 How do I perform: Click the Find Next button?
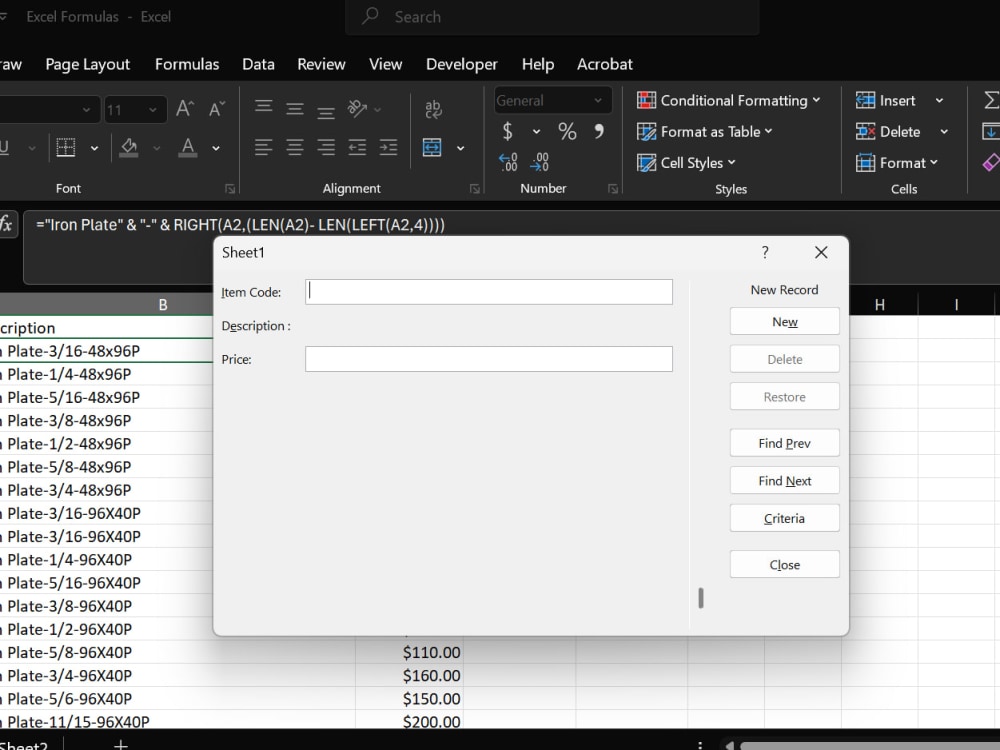click(x=784, y=480)
